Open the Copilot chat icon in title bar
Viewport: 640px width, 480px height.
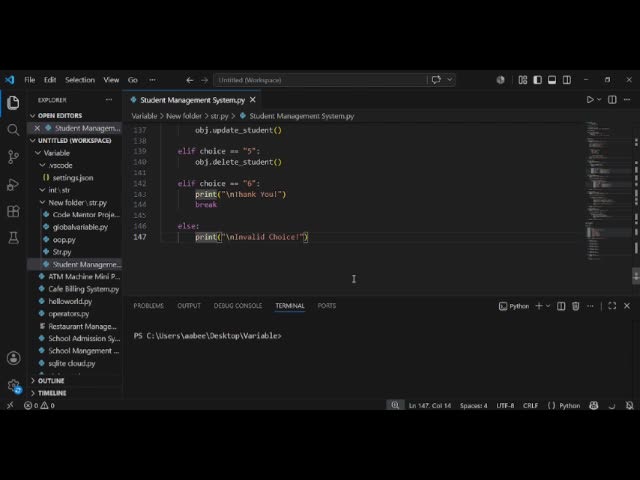[436, 80]
